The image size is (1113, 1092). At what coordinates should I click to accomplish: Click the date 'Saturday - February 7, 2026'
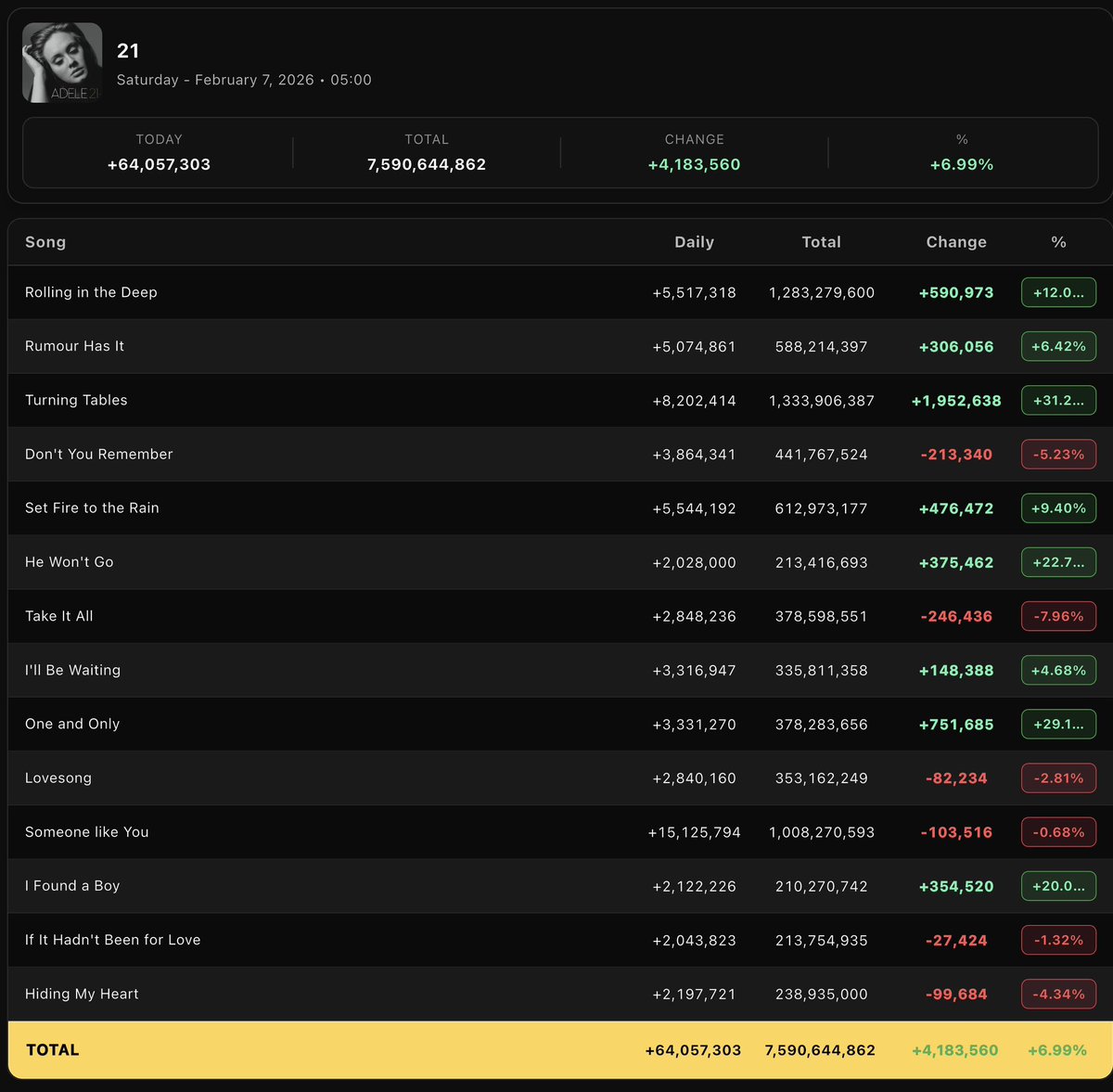pyautogui.click(x=215, y=80)
